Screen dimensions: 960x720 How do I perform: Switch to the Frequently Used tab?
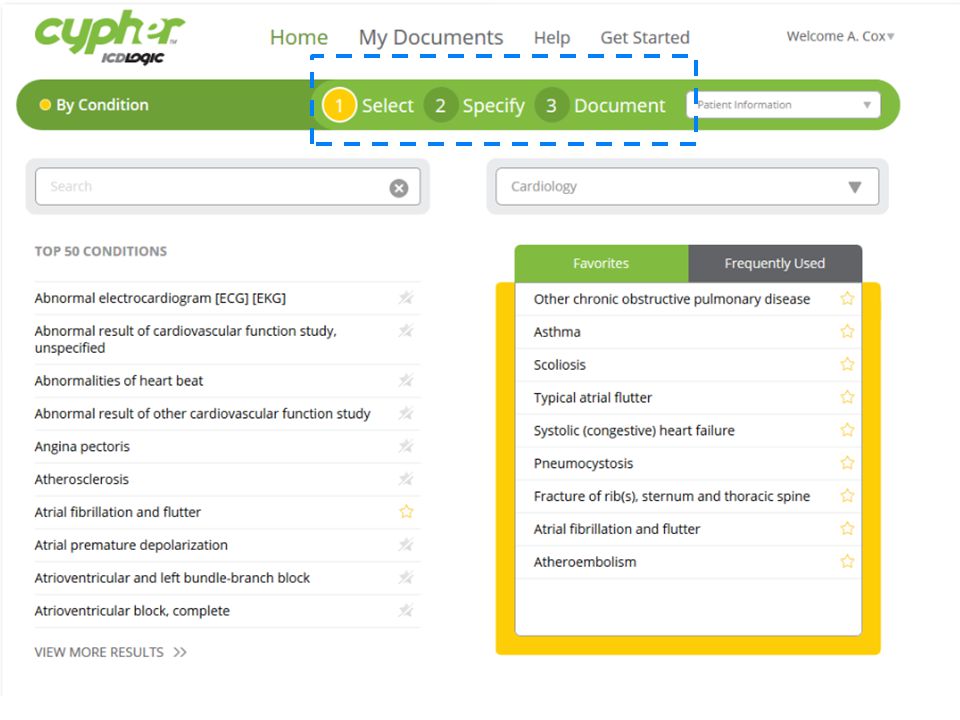tap(775, 263)
